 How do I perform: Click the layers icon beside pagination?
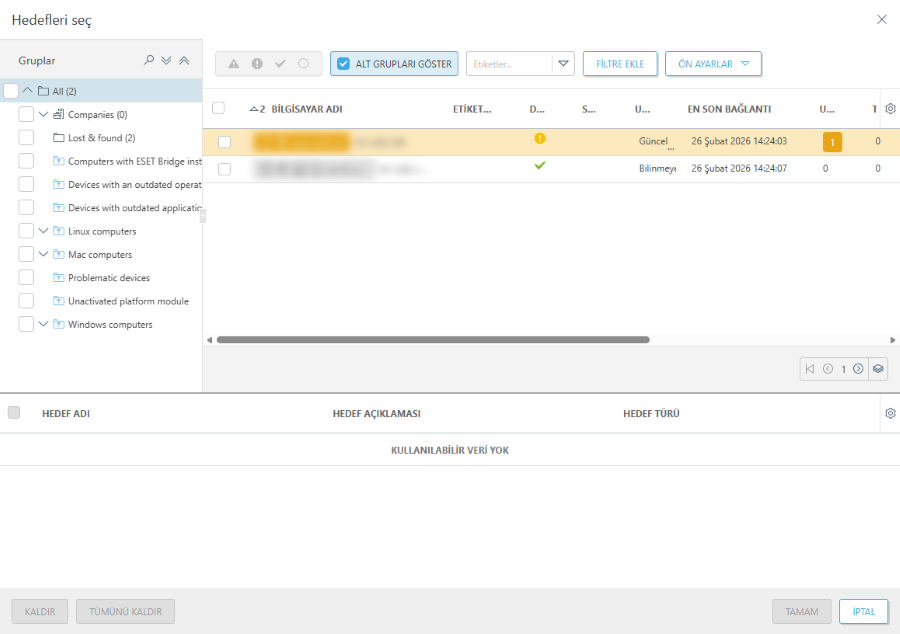[x=878, y=369]
